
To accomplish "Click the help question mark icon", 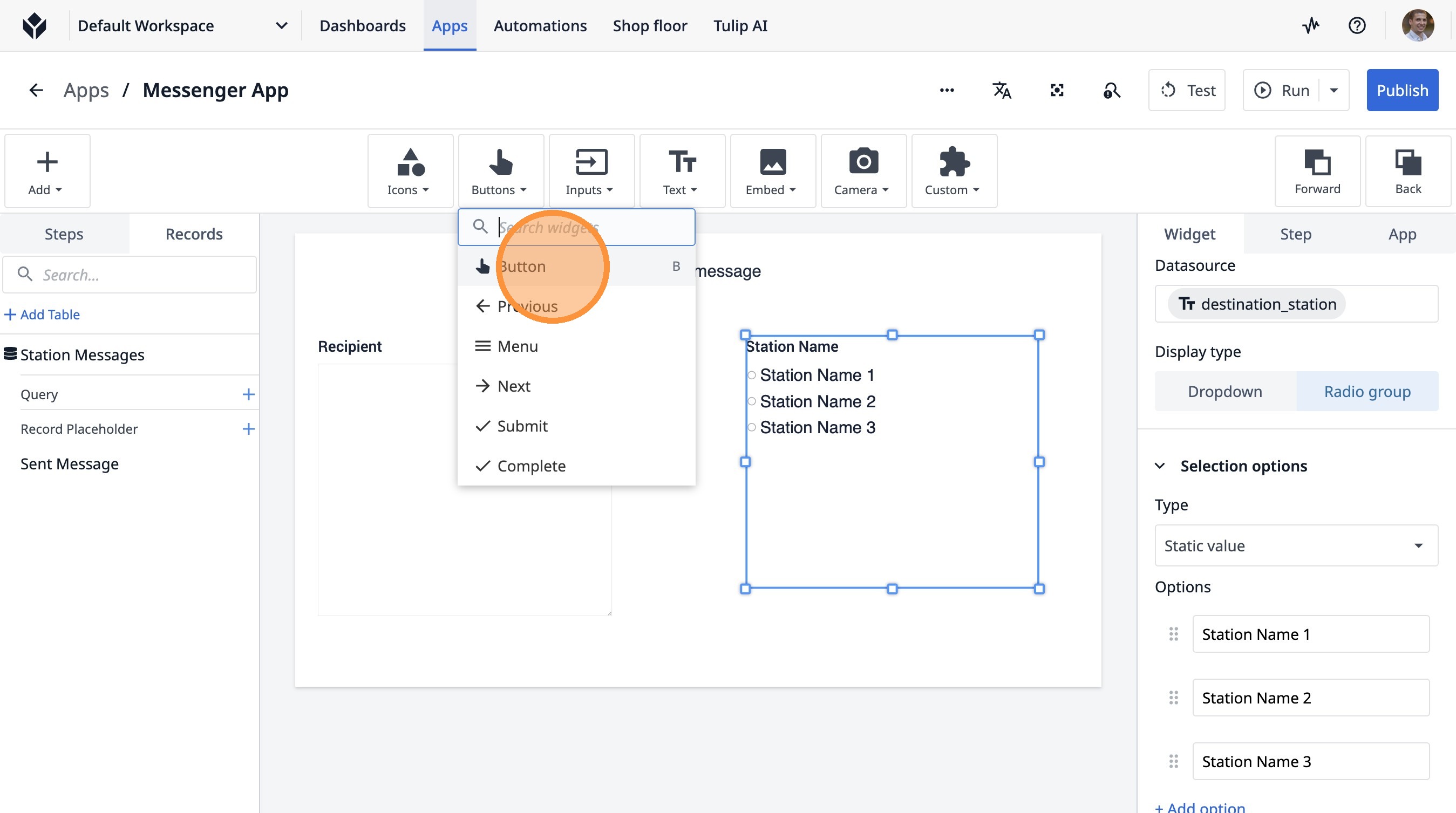I will [1357, 25].
